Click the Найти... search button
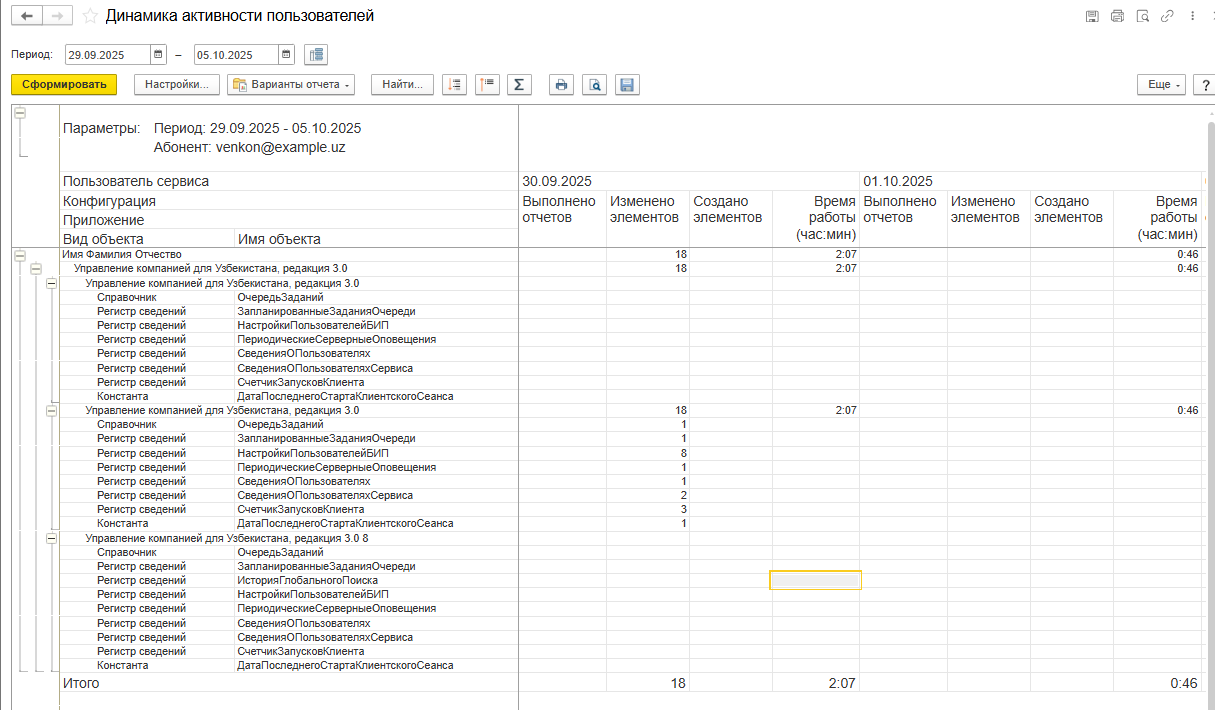 [403, 85]
